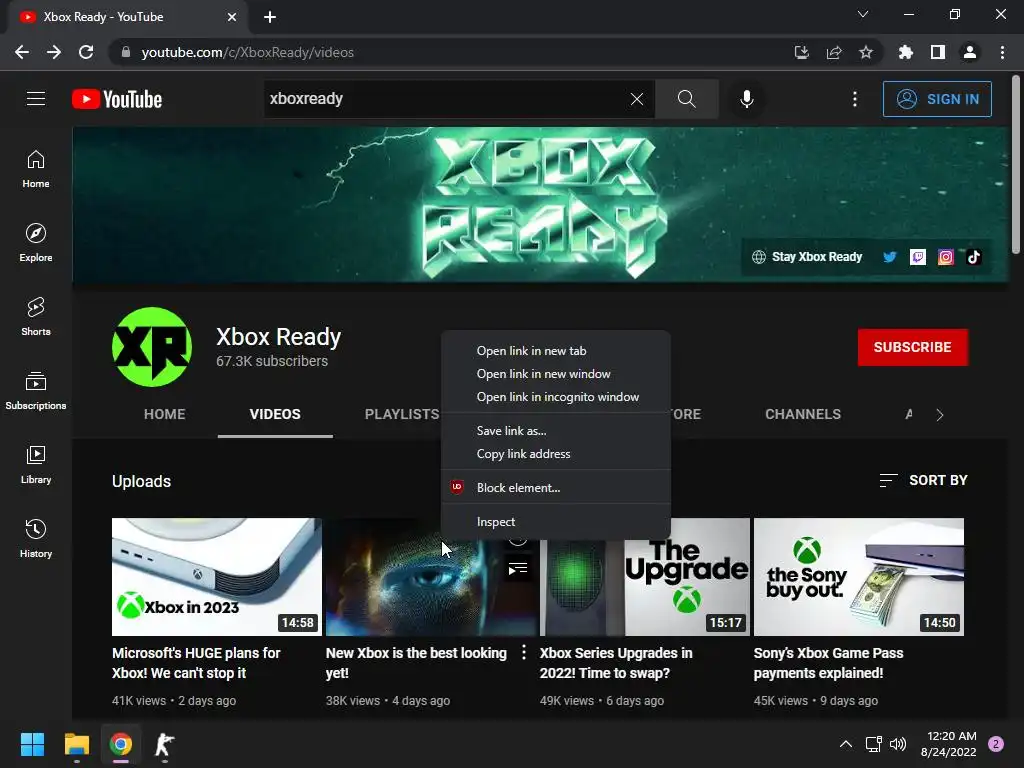The width and height of the screenshot is (1024, 768).
Task: Open File Explorer from taskbar
Action: click(76, 744)
